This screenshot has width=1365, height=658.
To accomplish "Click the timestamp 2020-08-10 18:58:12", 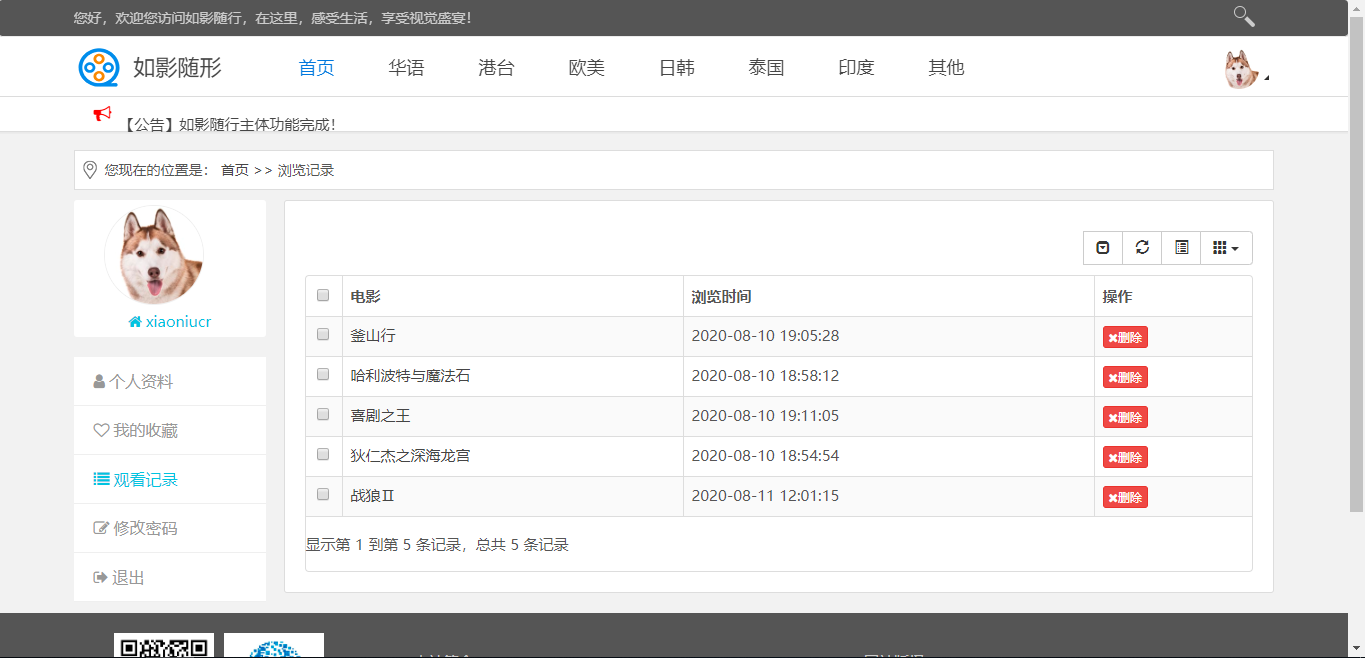I will point(765,376).
